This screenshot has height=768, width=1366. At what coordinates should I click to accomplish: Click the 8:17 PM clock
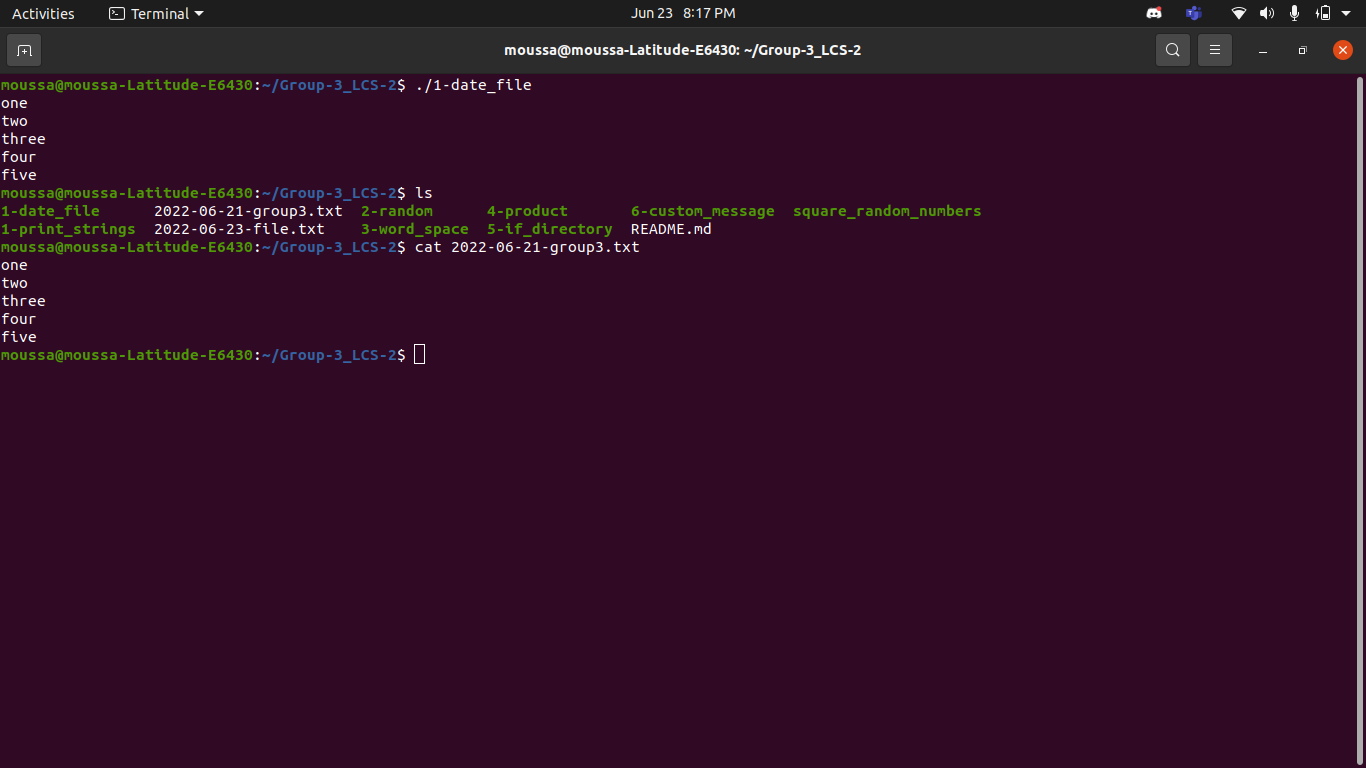point(712,13)
